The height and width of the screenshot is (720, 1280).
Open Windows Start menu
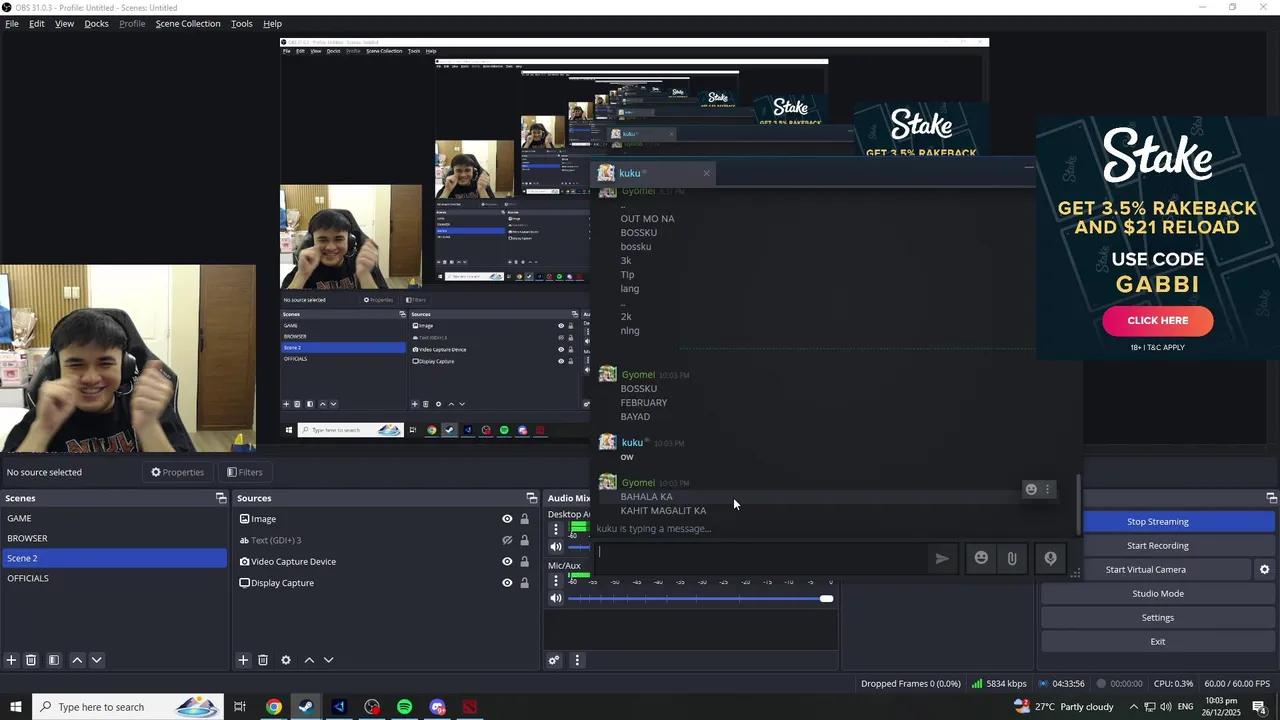coord(15,707)
